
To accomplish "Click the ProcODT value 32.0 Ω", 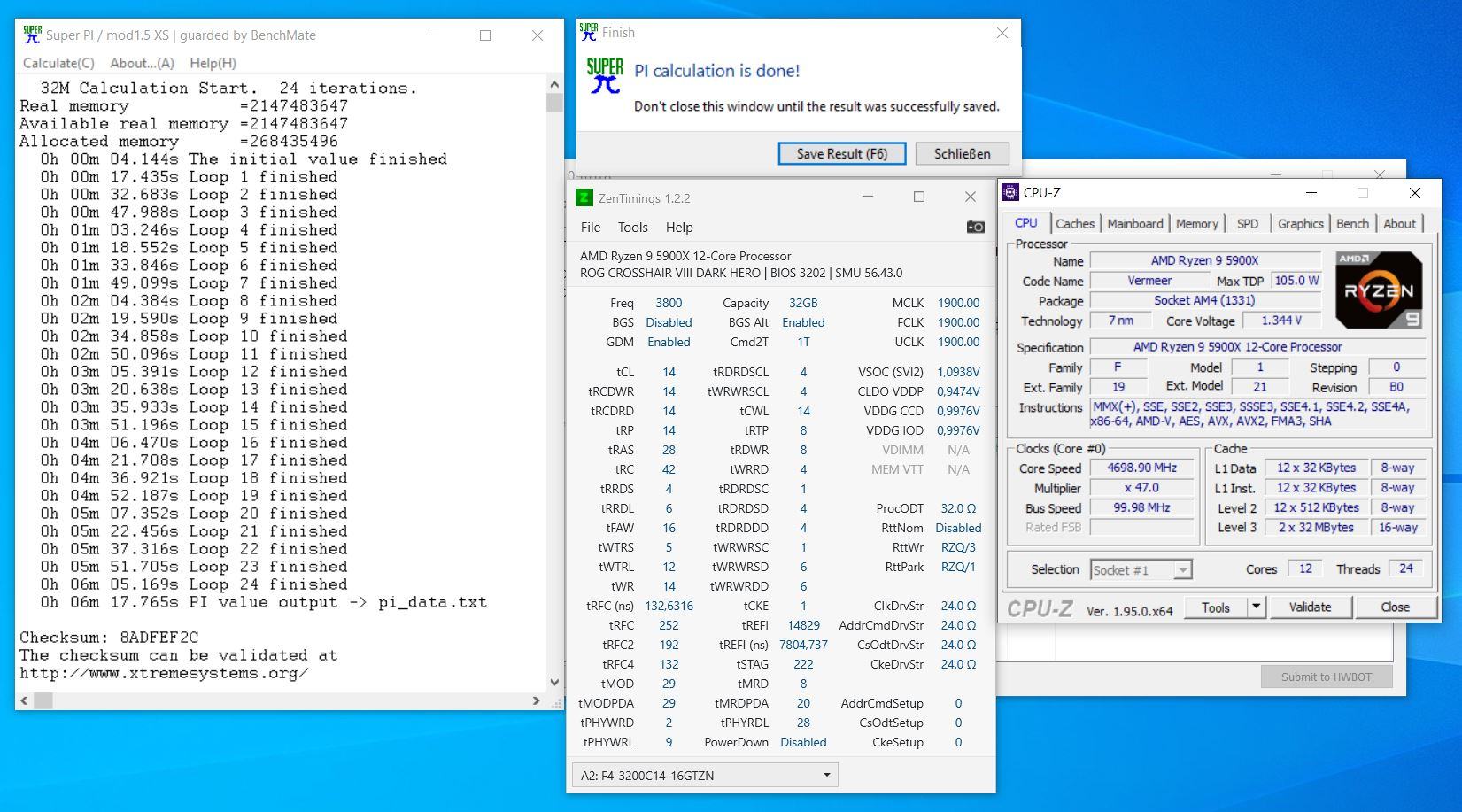I will coord(958,508).
